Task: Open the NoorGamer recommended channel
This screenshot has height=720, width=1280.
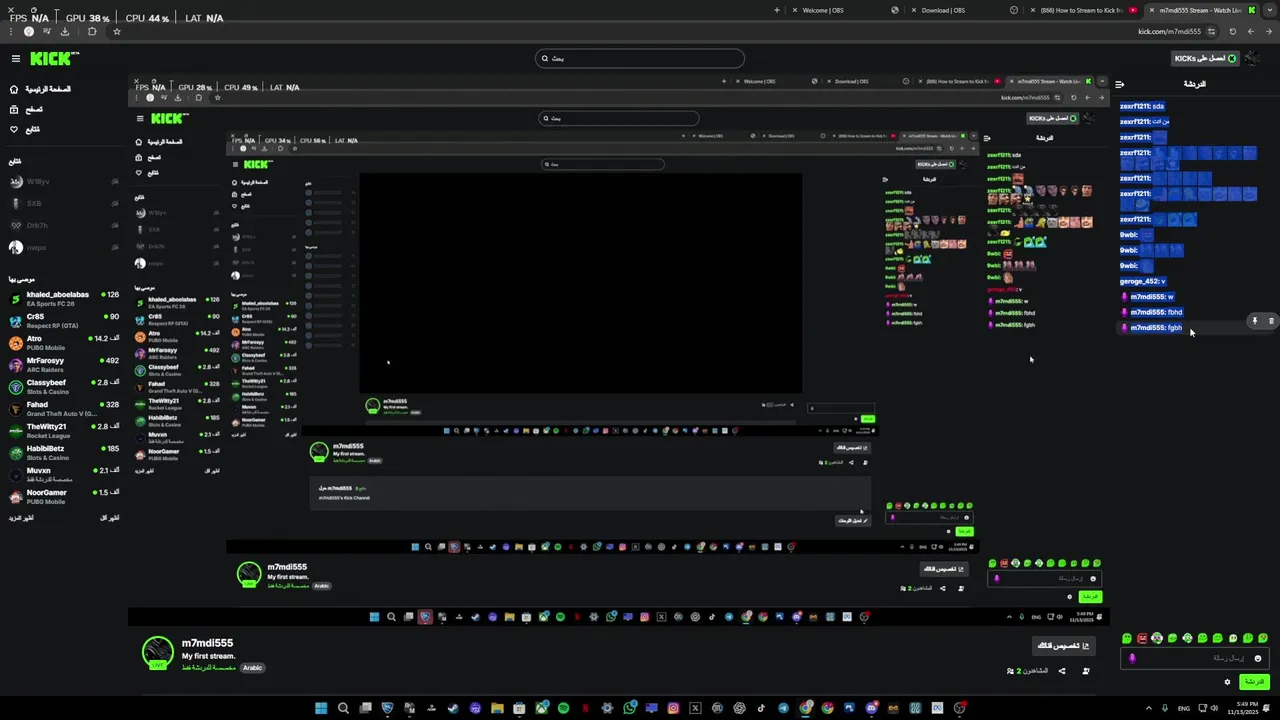Action: click(64, 497)
